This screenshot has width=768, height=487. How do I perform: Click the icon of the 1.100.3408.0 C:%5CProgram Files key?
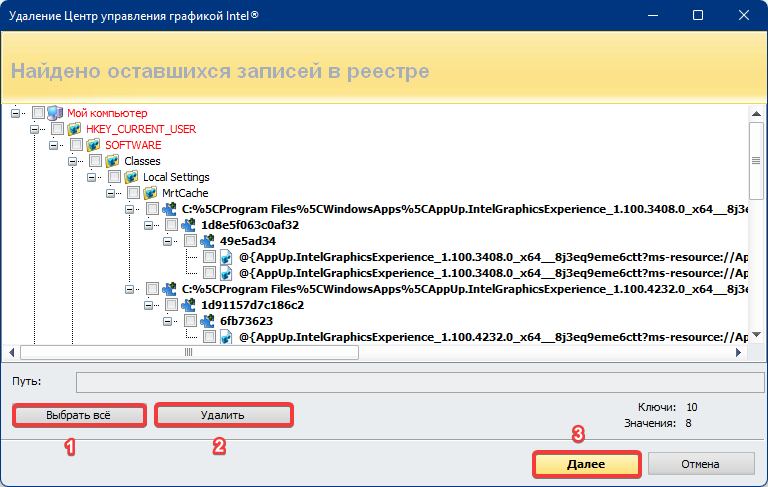pyautogui.click(x=169, y=209)
